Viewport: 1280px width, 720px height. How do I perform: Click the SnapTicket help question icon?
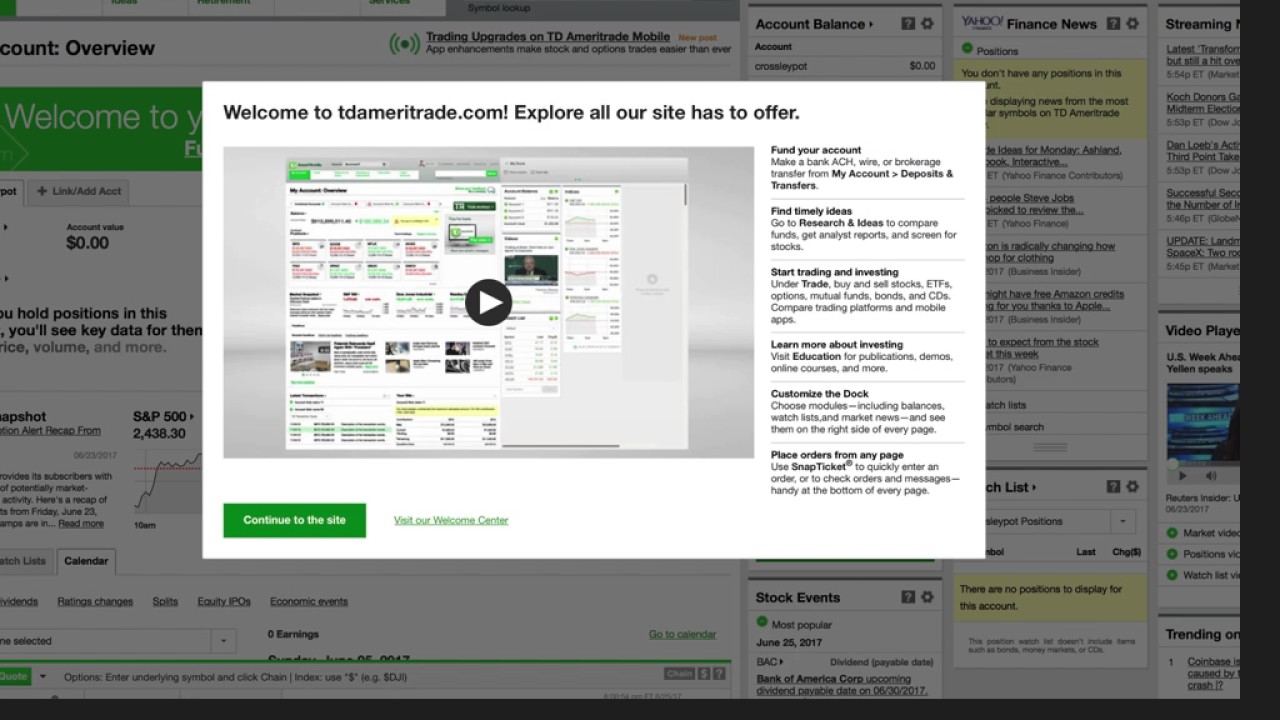[717, 675]
